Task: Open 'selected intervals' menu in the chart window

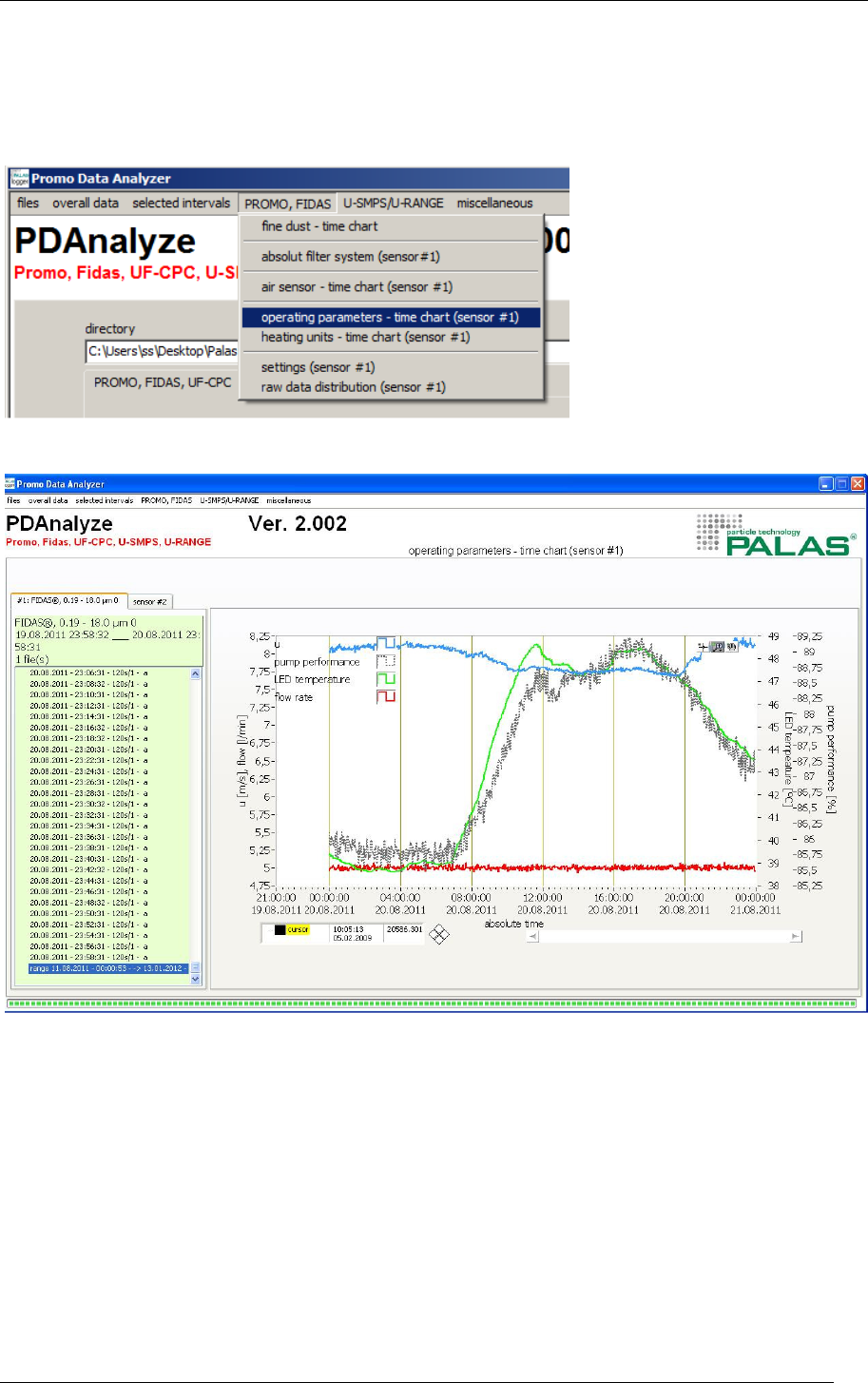Action: [x=105, y=500]
